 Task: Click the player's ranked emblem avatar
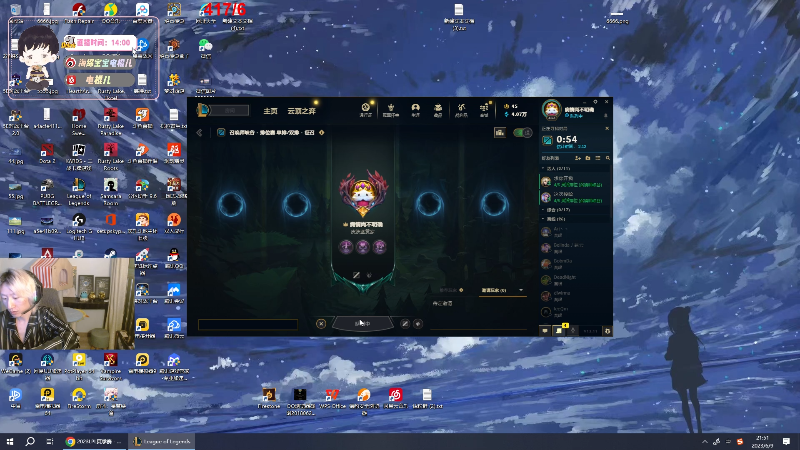click(363, 194)
